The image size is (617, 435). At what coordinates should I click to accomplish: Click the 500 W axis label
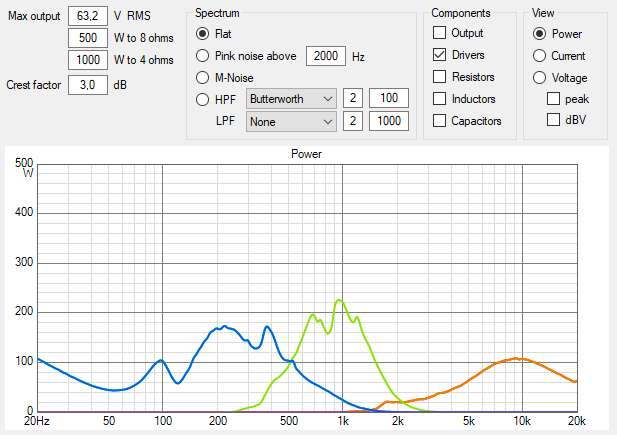[24, 163]
